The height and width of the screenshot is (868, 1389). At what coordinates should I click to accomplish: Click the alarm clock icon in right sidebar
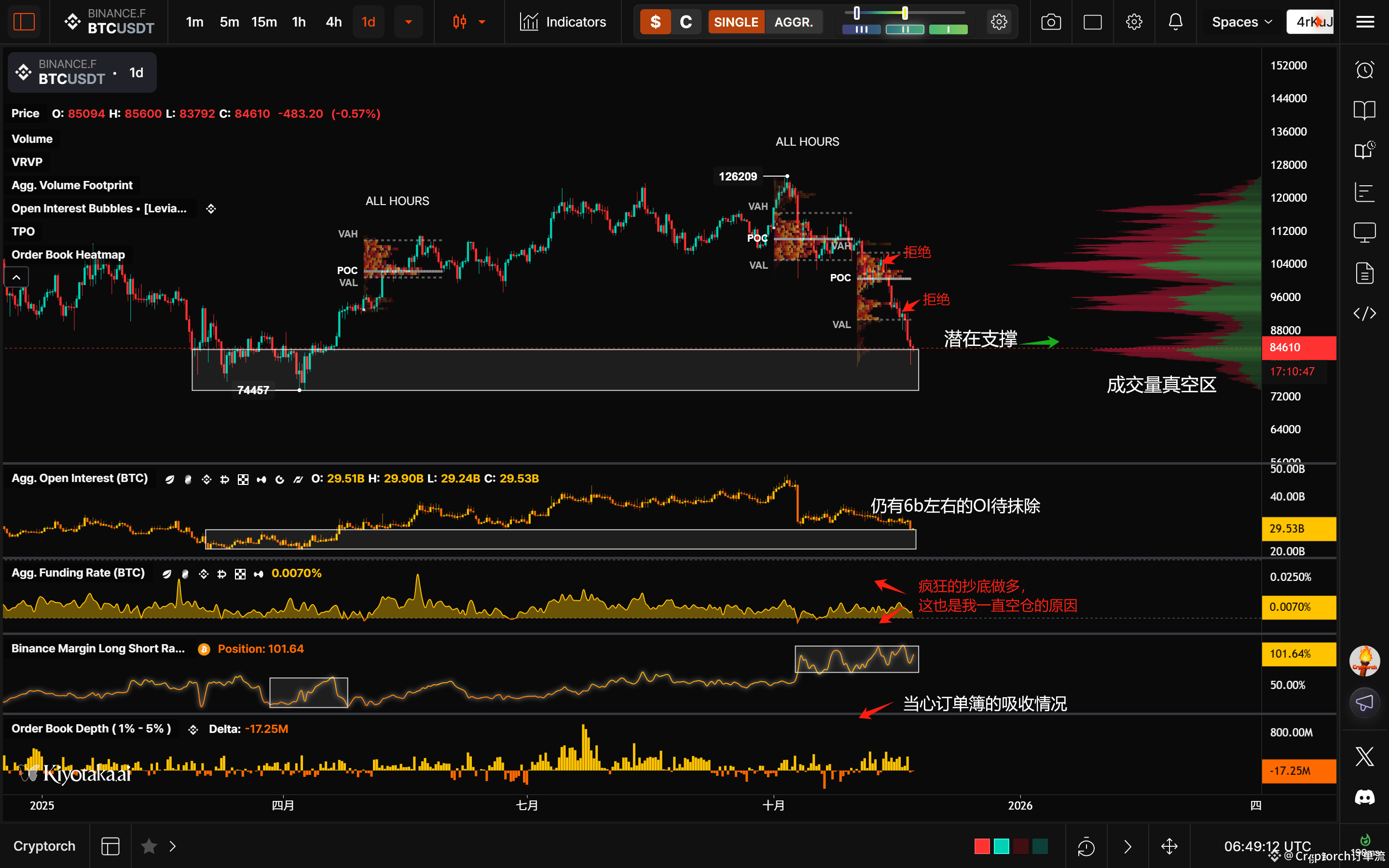[1364, 70]
